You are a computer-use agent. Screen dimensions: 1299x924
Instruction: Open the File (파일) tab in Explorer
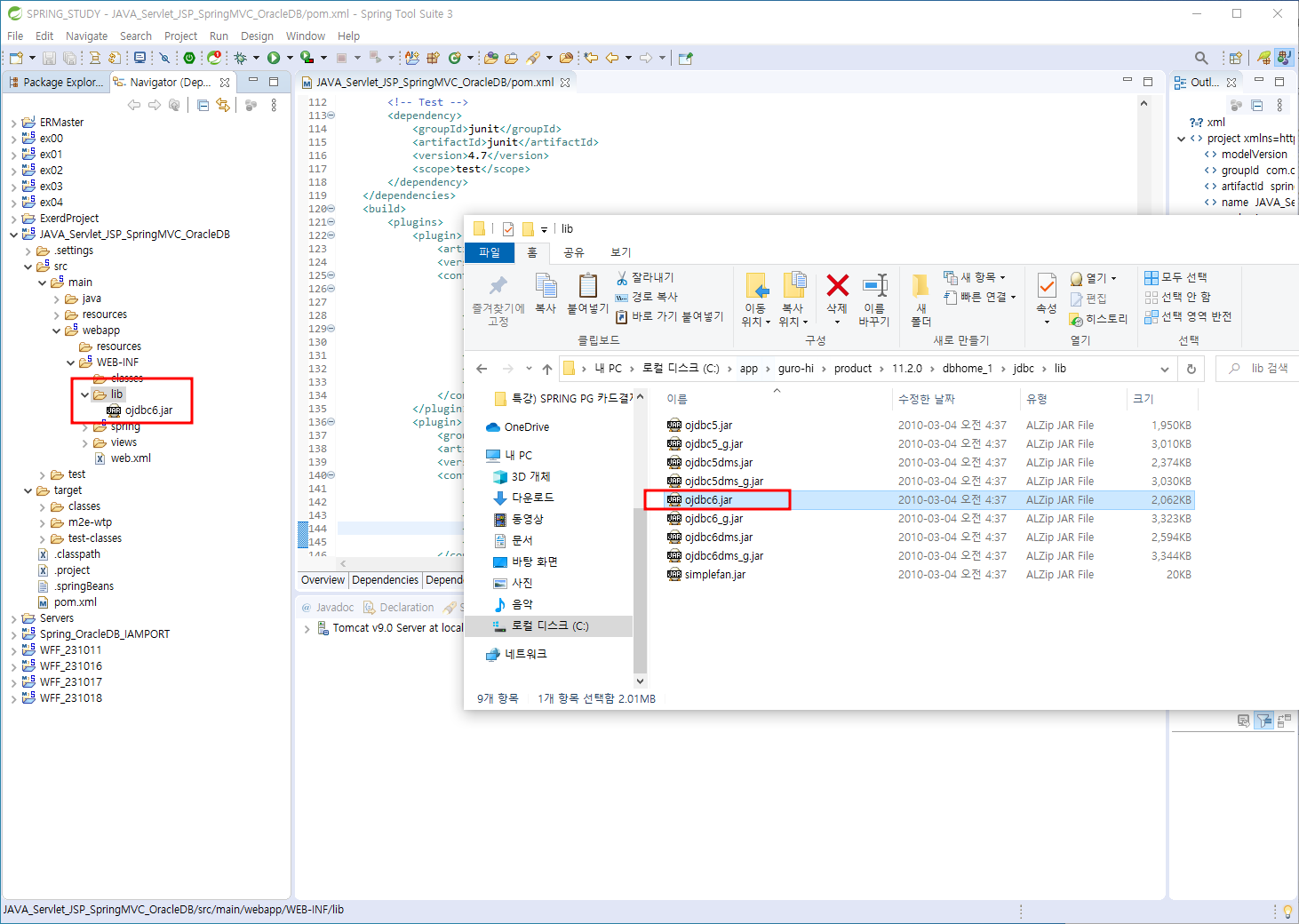490,252
